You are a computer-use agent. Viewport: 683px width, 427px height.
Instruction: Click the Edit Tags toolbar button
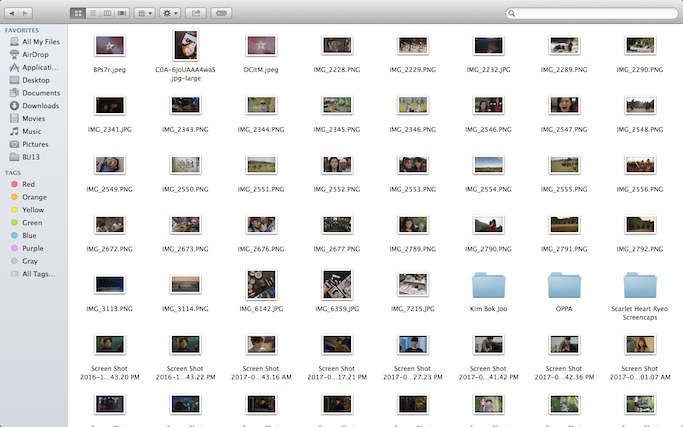[221, 13]
